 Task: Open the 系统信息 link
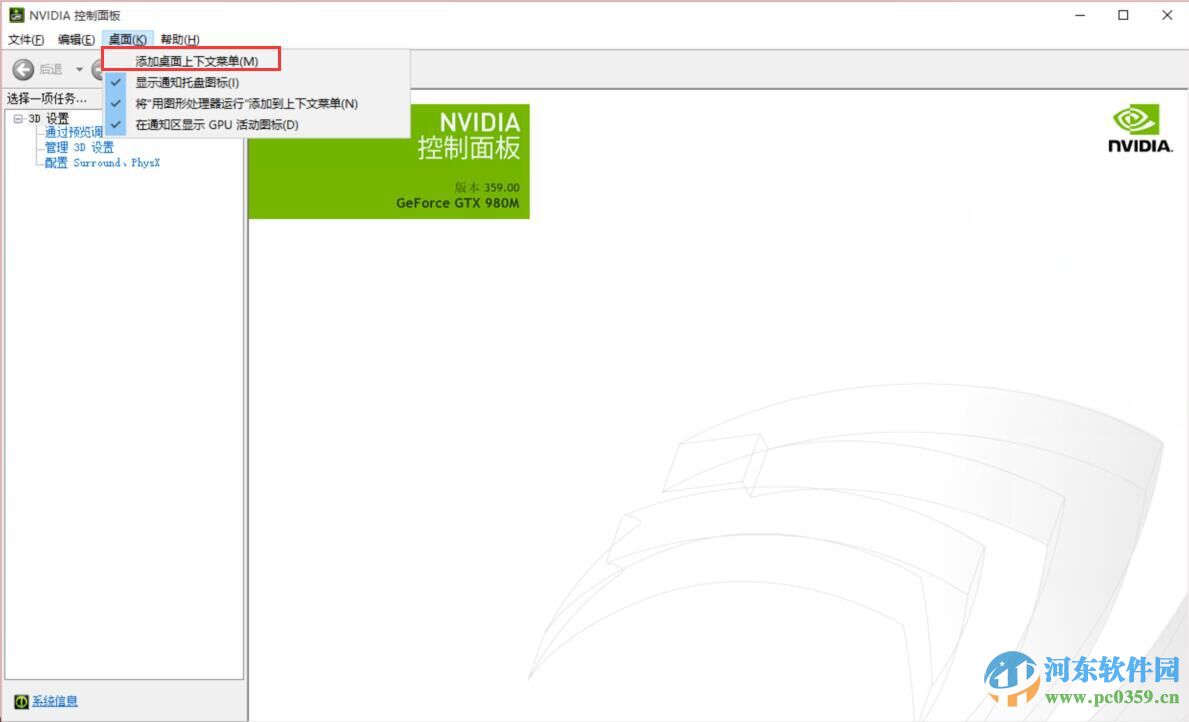[x=55, y=702]
